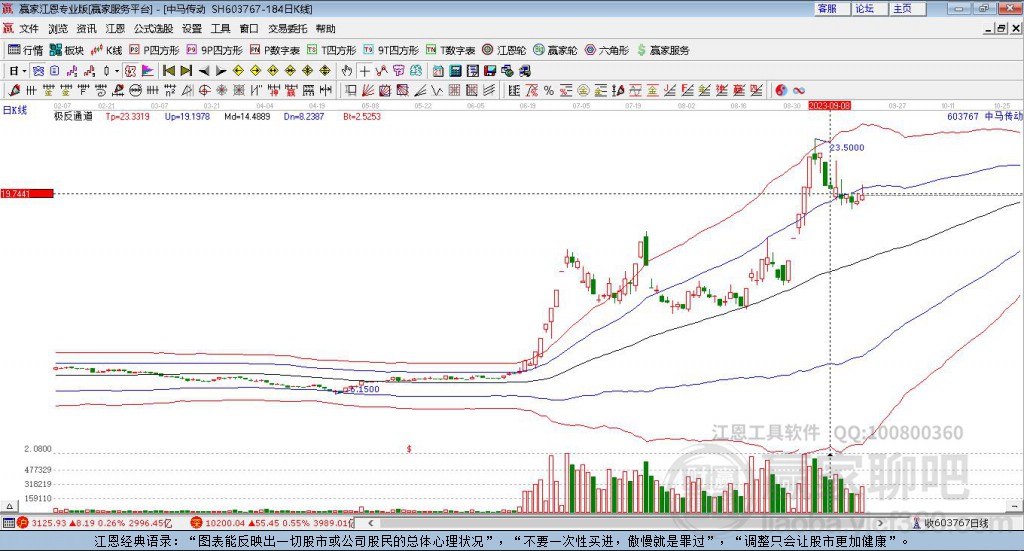Click the 沪 index status entry 3125.93
Image resolution: width=1024 pixels, height=551 pixels.
[x=94, y=523]
